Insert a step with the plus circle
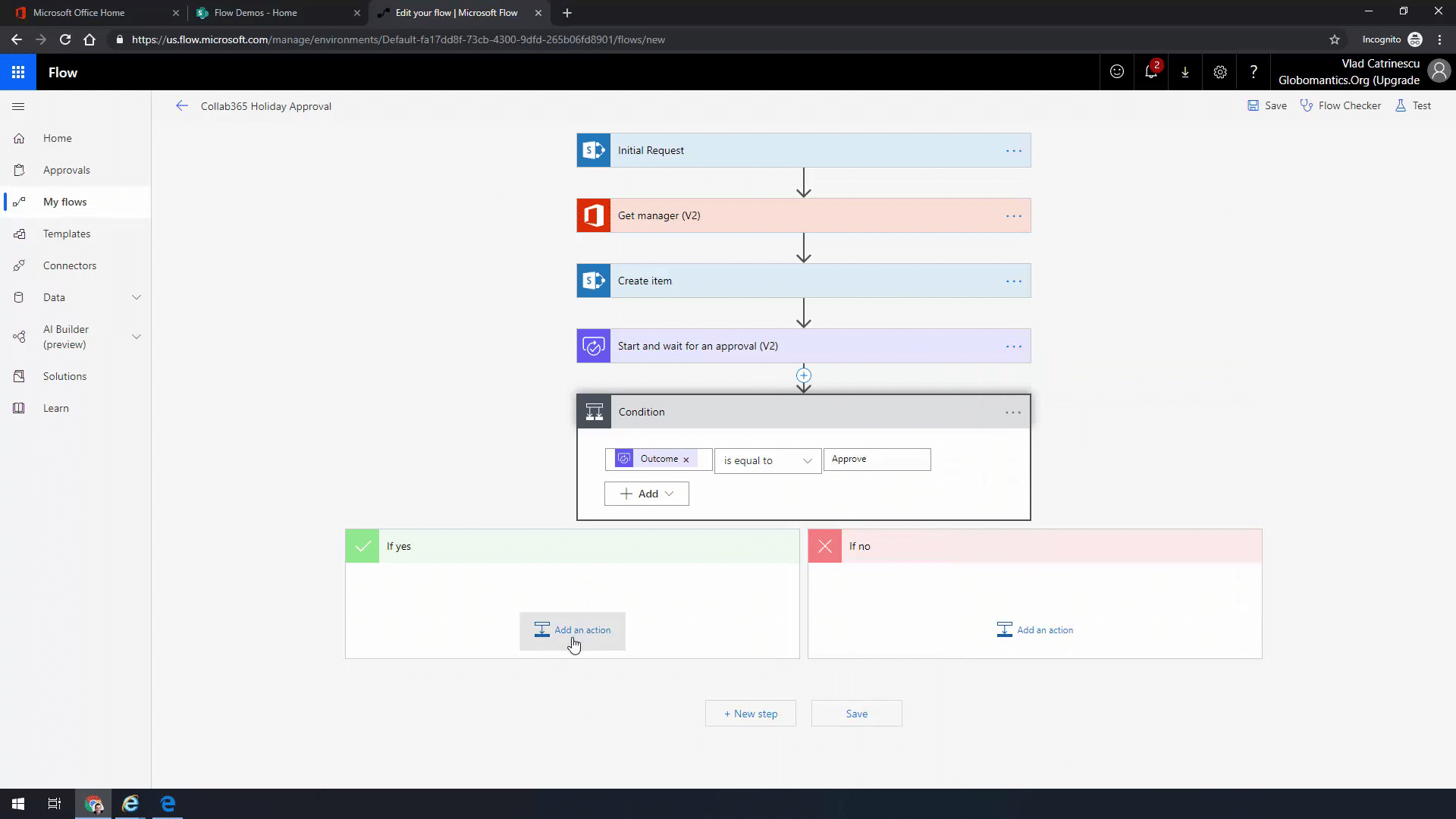 pyautogui.click(x=804, y=375)
